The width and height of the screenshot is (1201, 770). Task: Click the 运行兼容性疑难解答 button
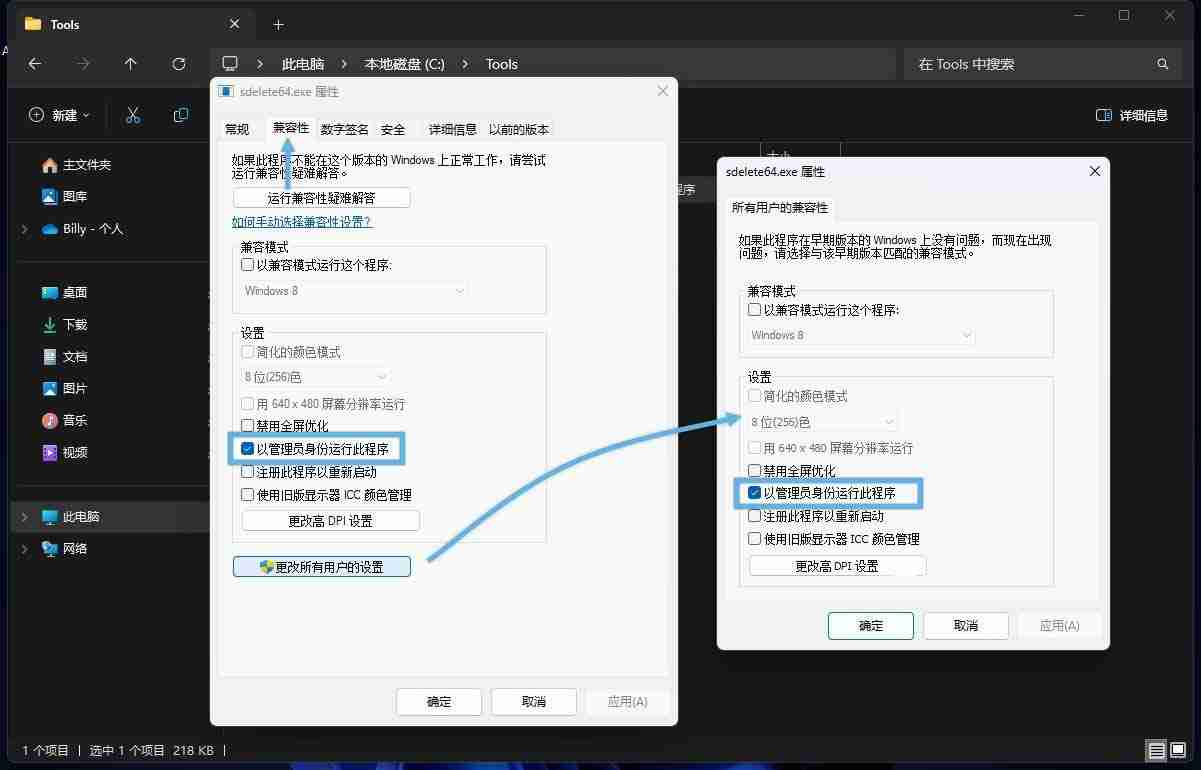point(321,197)
